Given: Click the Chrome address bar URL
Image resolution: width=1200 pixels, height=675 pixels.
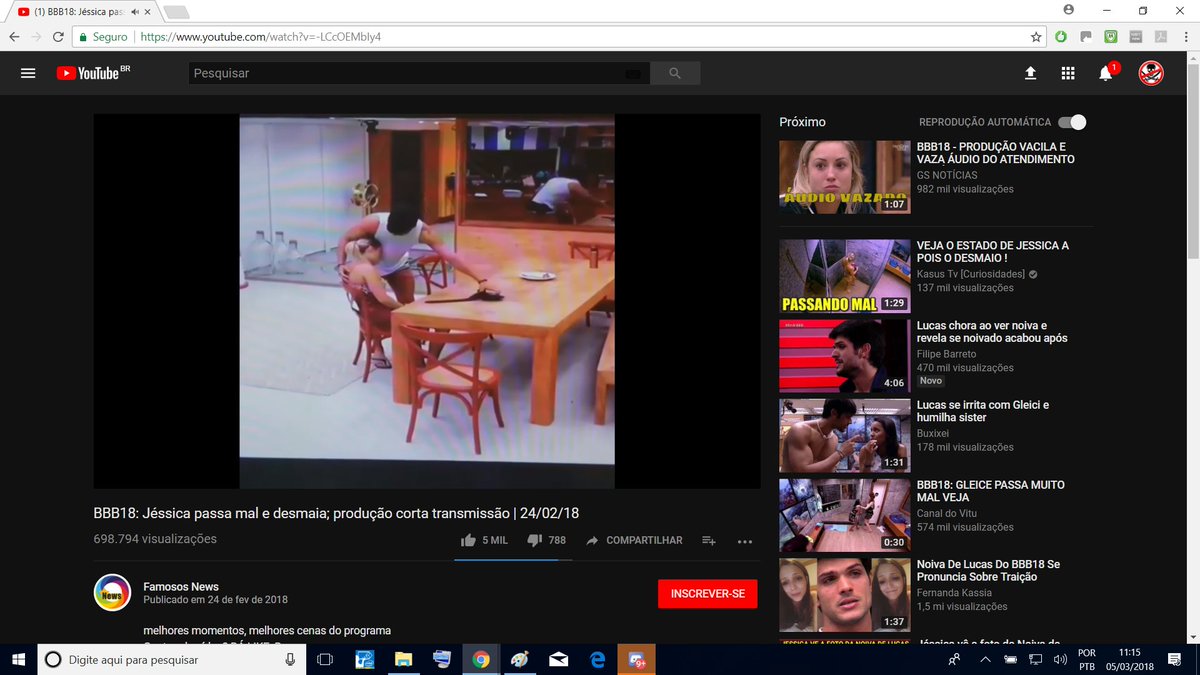Looking at the screenshot, I should 260,36.
